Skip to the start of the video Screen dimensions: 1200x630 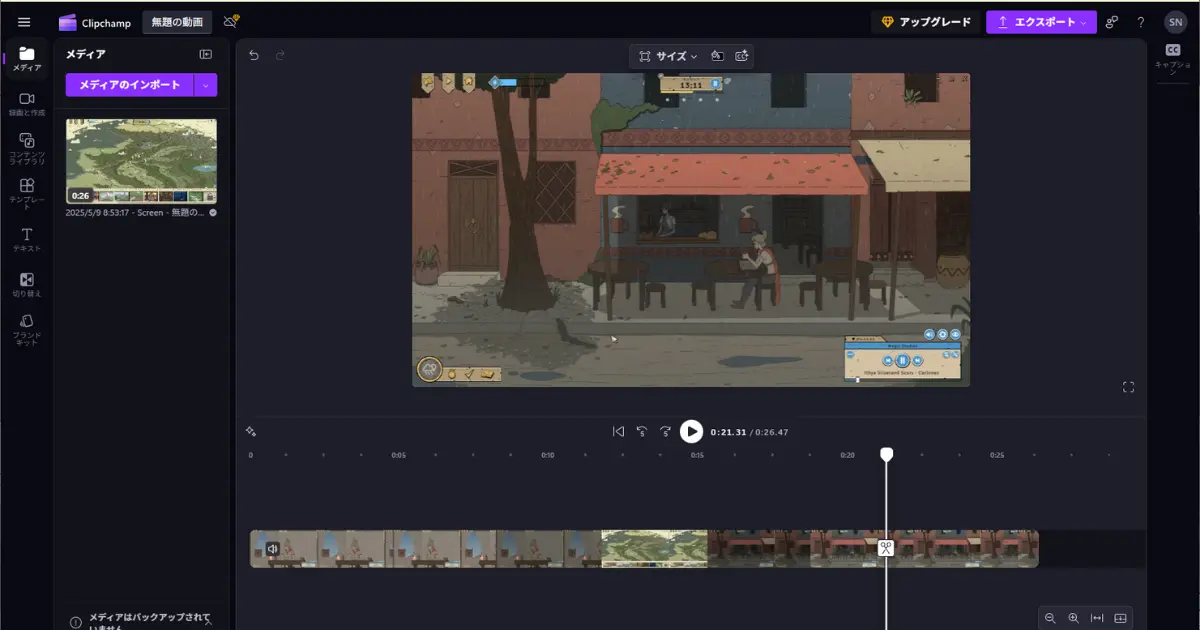point(618,431)
